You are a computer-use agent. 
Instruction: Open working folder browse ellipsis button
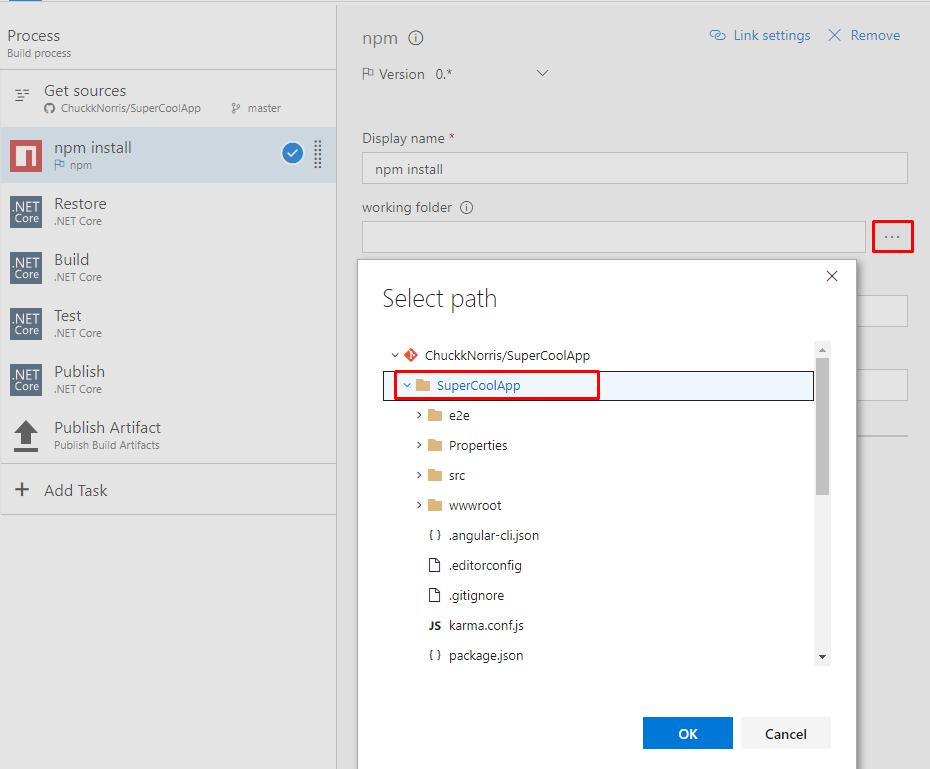tap(892, 237)
